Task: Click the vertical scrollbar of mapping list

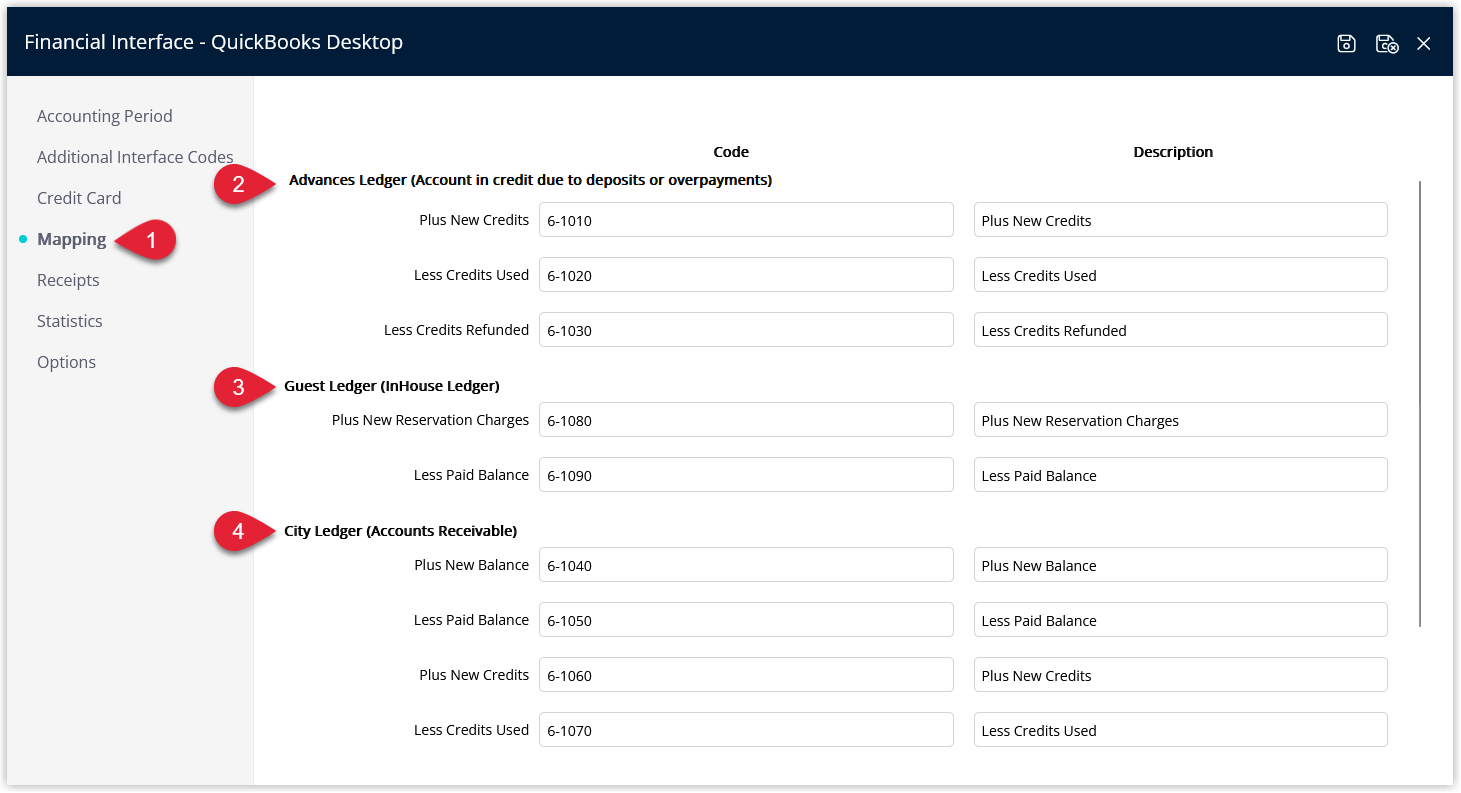Action: coord(1420,404)
